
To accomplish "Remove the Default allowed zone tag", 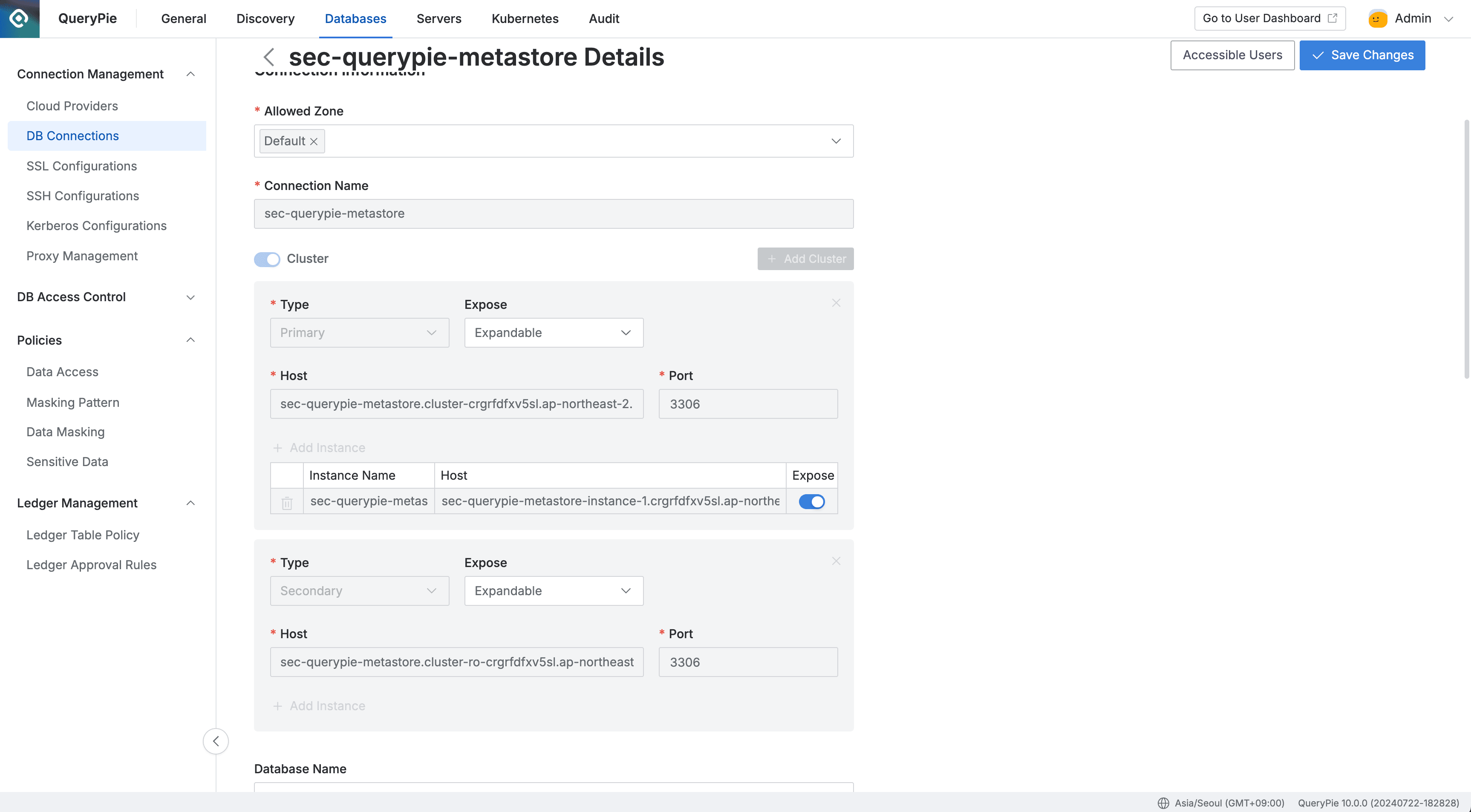I will (x=314, y=141).
